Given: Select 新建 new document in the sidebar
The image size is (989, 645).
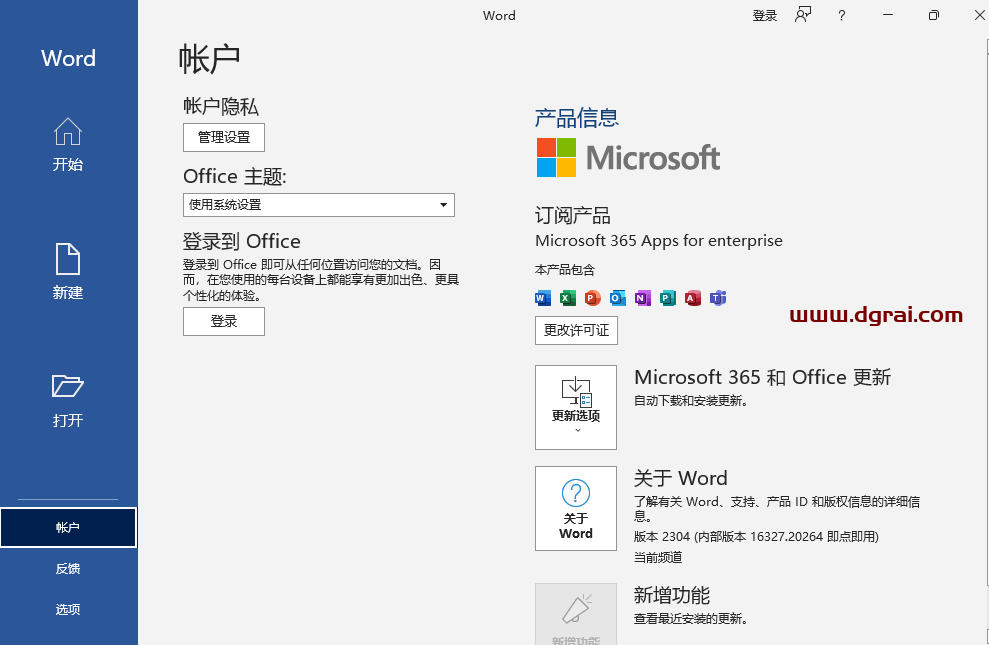Looking at the screenshot, I should click(68, 272).
